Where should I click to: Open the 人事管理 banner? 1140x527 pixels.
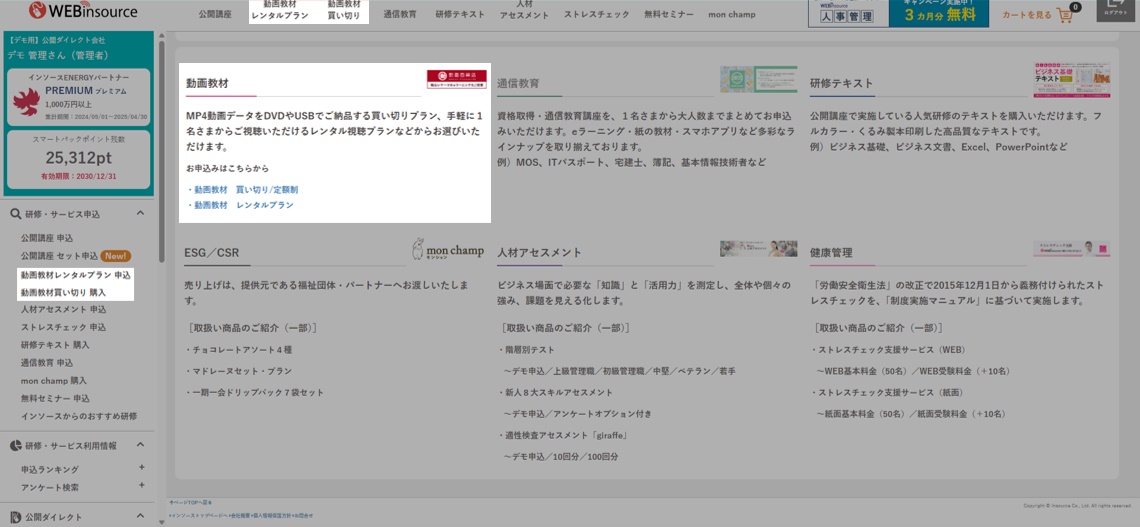[848, 13]
